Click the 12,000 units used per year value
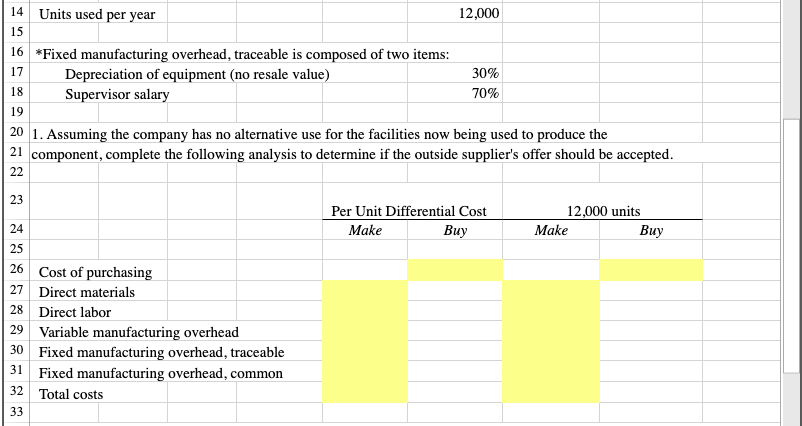The image size is (802, 426). coord(478,14)
